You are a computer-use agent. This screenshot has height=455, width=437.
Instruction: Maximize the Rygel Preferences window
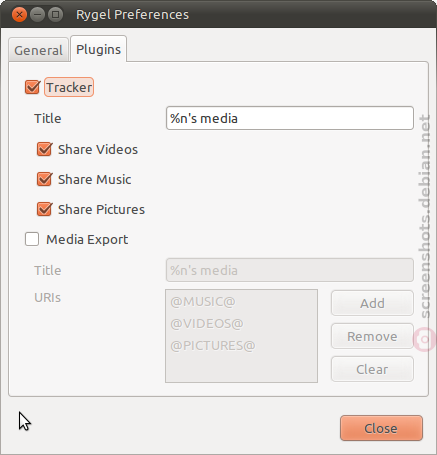[55, 15]
